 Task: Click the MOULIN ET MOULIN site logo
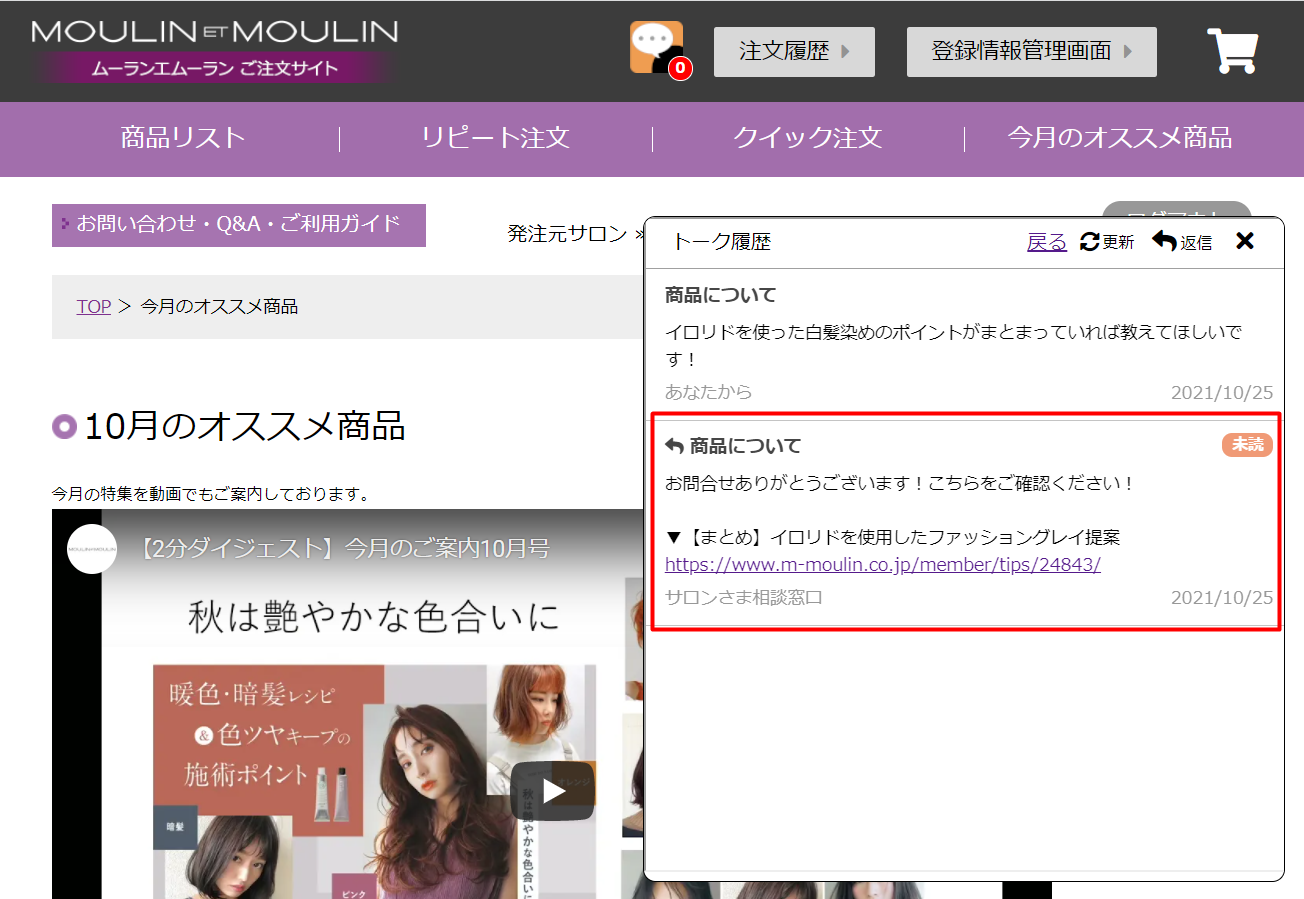[214, 50]
